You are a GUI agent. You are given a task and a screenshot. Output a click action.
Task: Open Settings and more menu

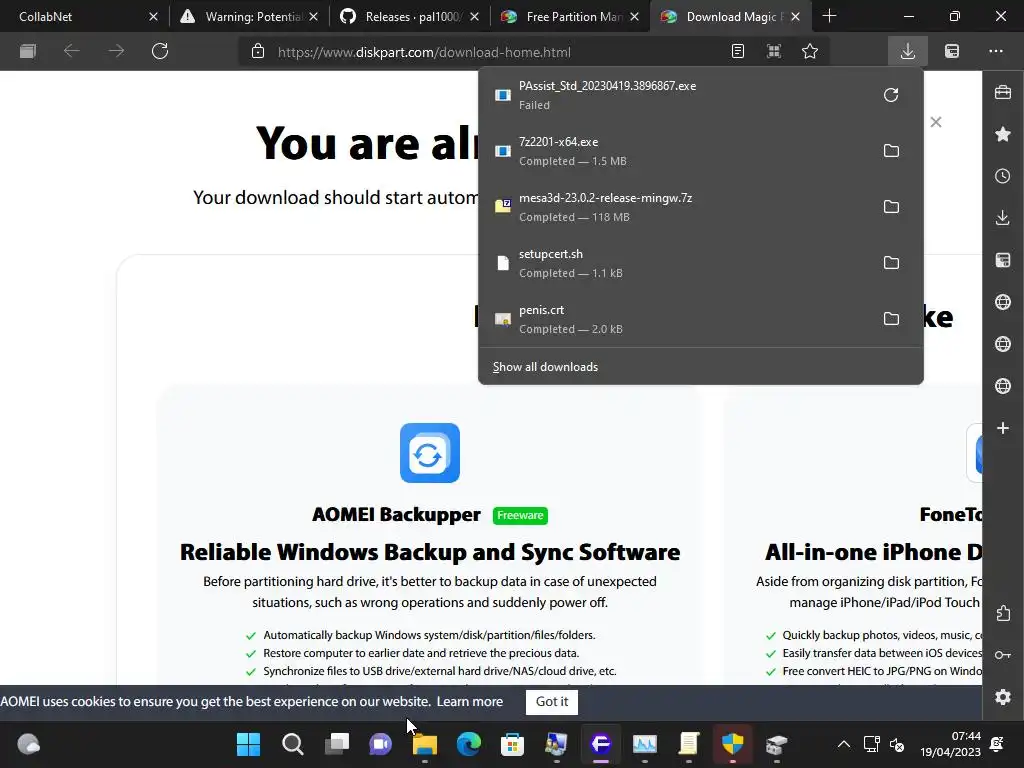[x=996, y=52]
